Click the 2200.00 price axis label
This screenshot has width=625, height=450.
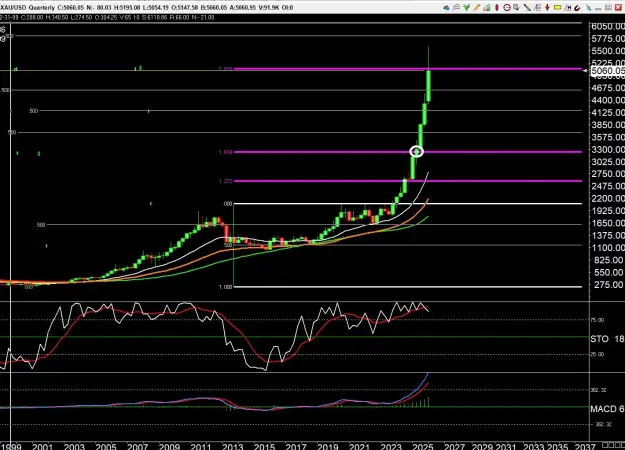(608, 198)
